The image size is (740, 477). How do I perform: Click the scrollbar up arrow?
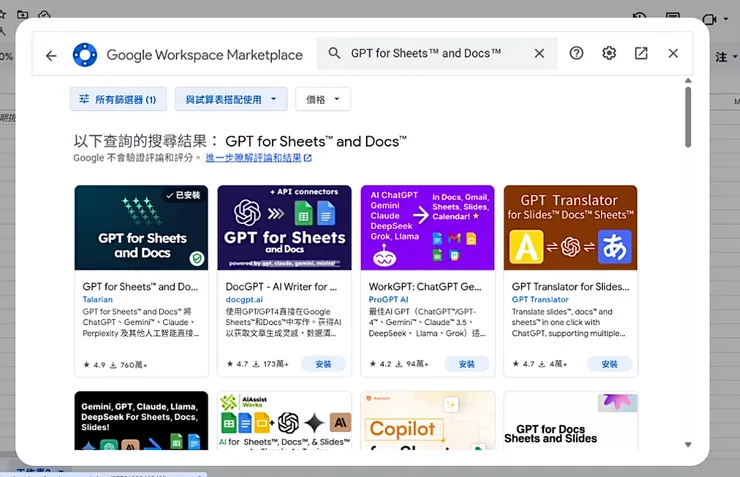[688, 81]
